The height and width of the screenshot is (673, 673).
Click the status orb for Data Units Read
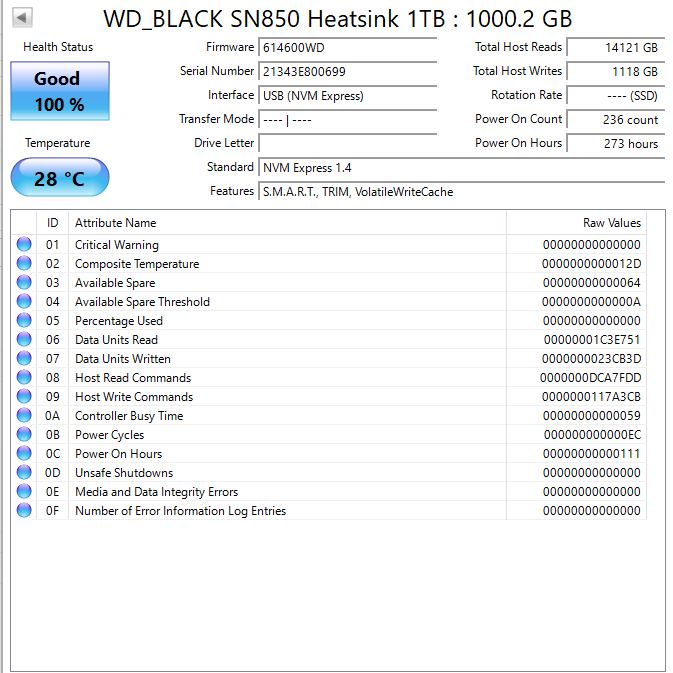pyautogui.click(x=24, y=339)
